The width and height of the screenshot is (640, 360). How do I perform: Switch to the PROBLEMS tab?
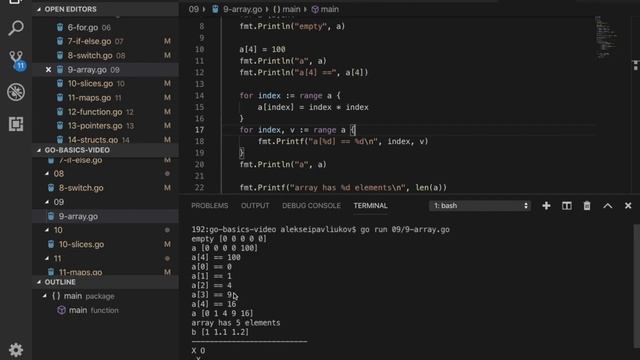coord(210,206)
